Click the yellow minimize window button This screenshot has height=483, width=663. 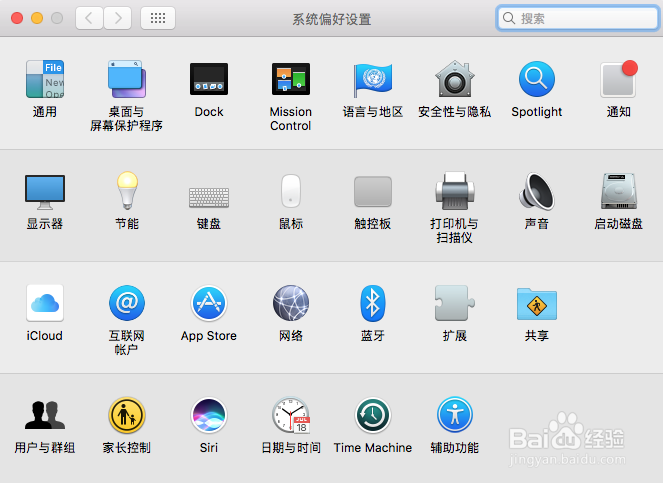(37, 18)
